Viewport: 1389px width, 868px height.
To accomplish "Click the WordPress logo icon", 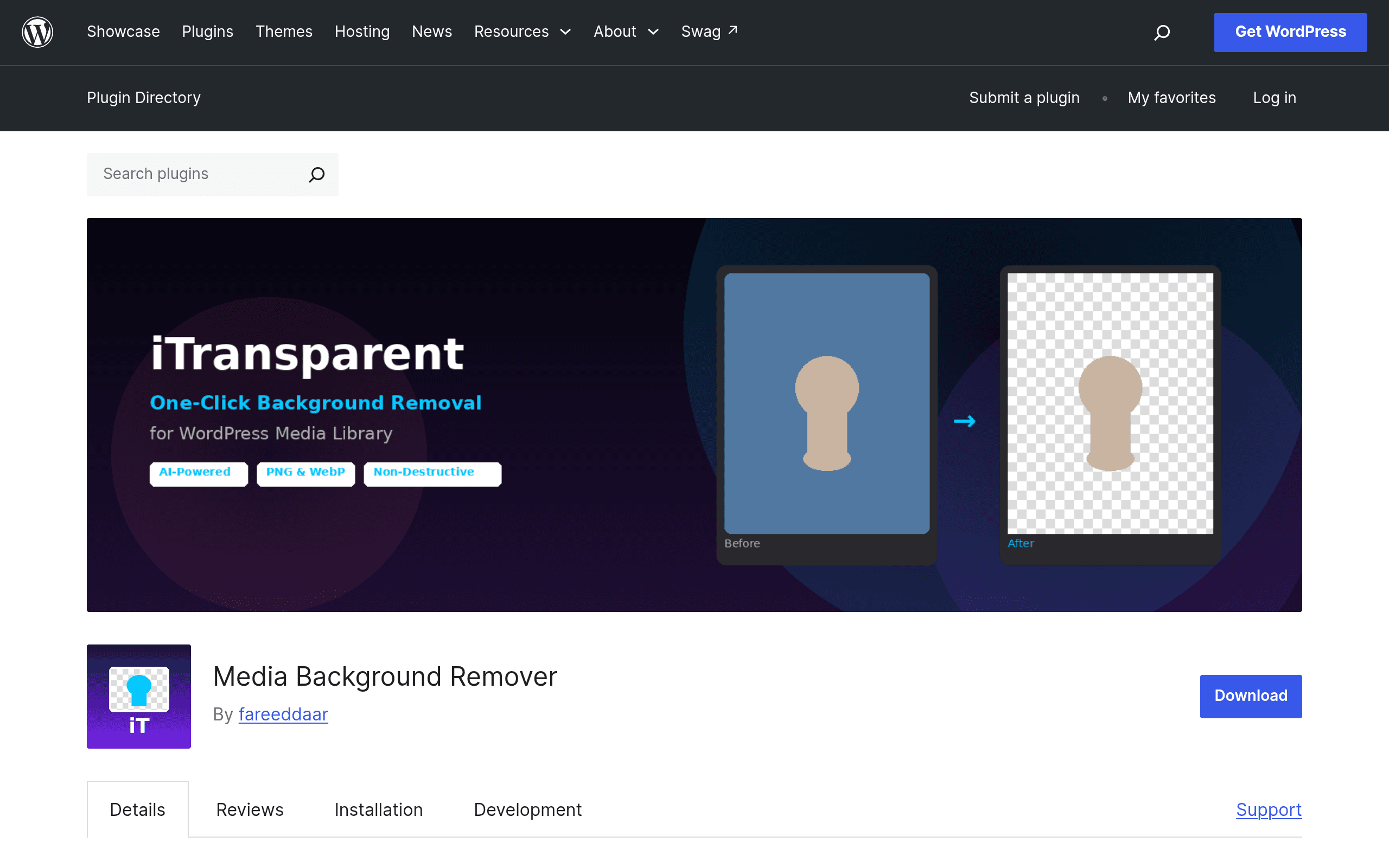I will point(37,32).
